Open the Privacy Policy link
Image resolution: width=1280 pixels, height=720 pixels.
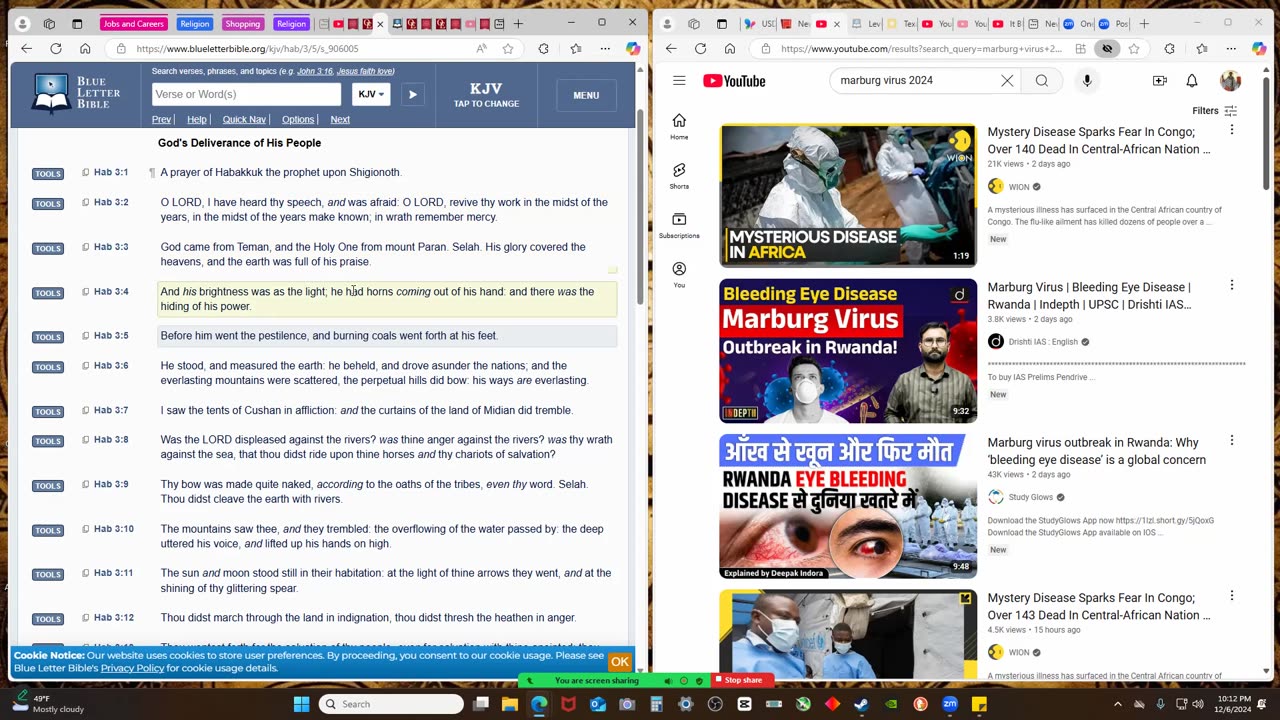pos(132,668)
